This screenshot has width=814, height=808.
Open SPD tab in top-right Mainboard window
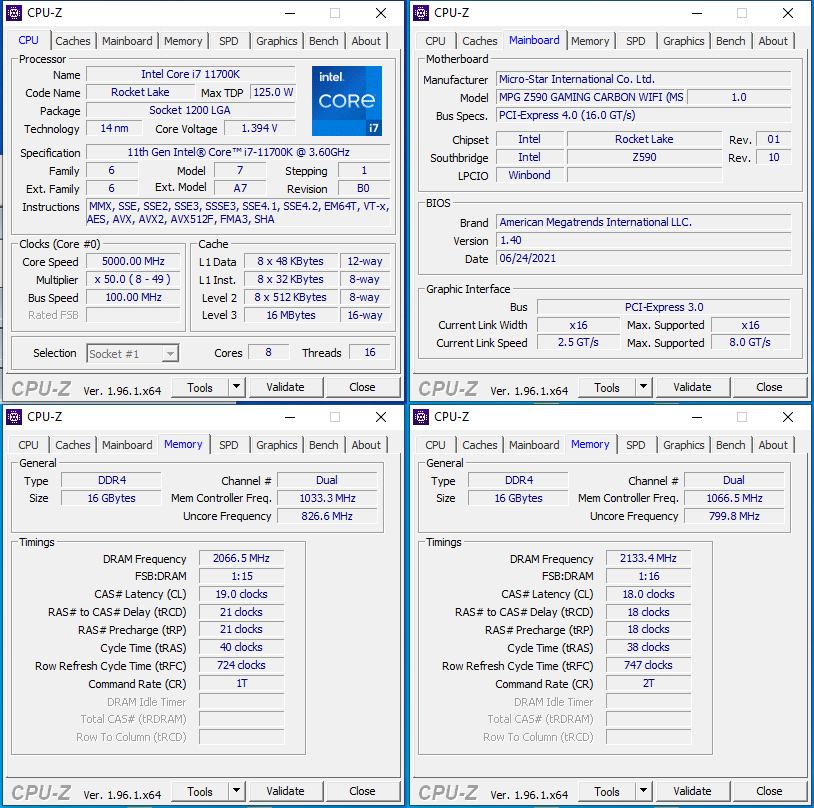(x=635, y=41)
